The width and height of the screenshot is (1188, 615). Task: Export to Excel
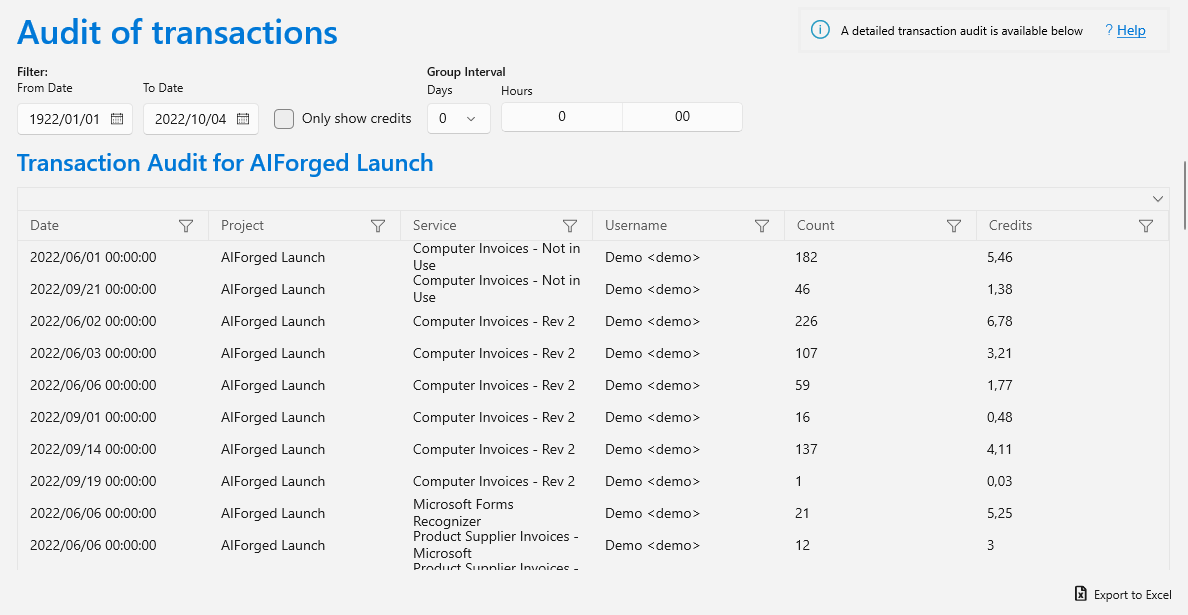point(1124,595)
